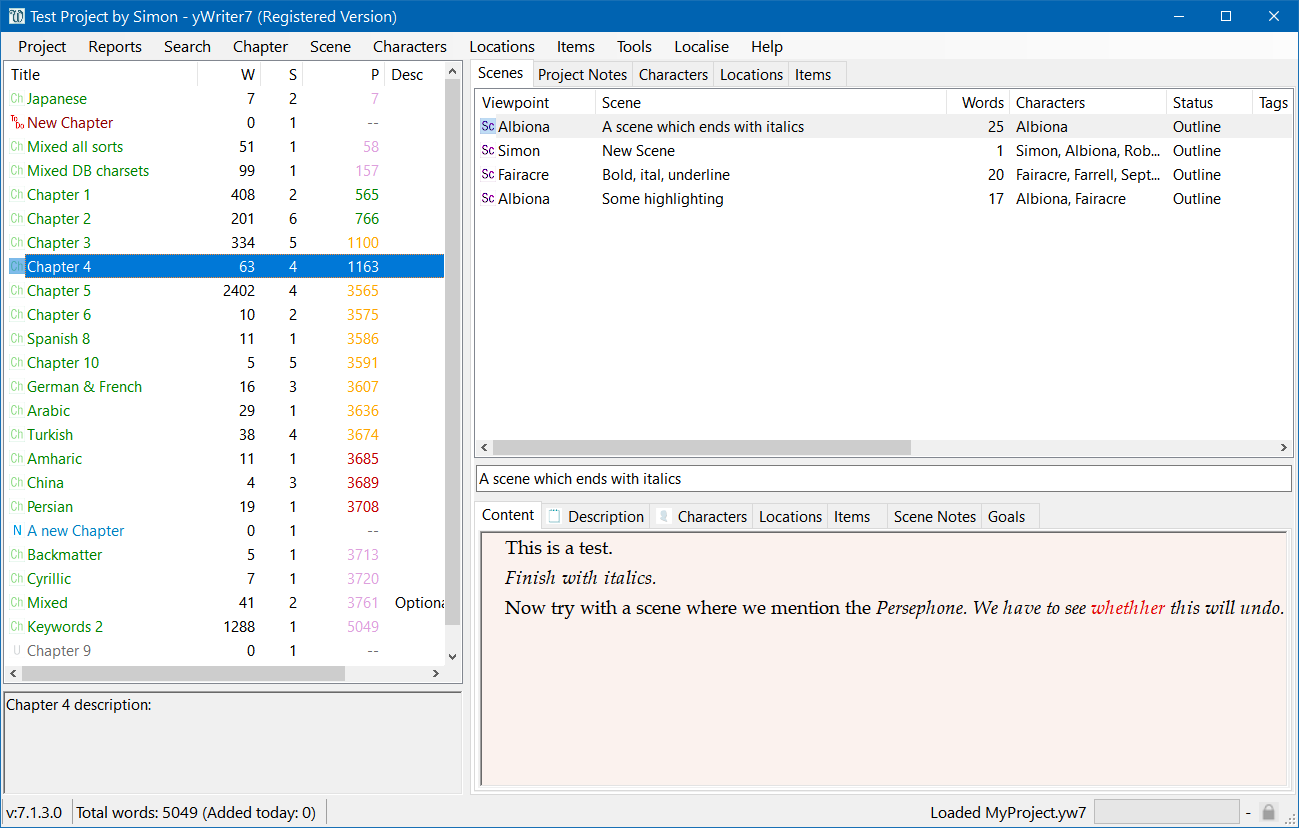Open the Localise menu
The image size is (1299, 828).
coord(701,47)
